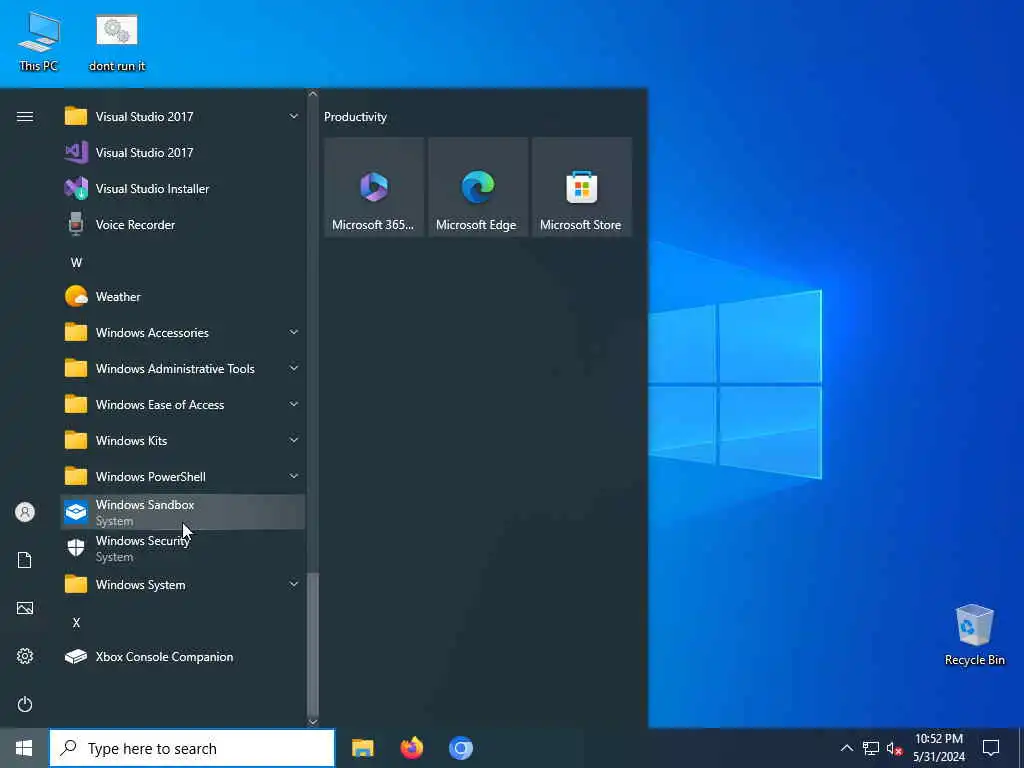Screen dimensions: 1024x768
Task: Open Voice Recorder
Action: [182, 225]
